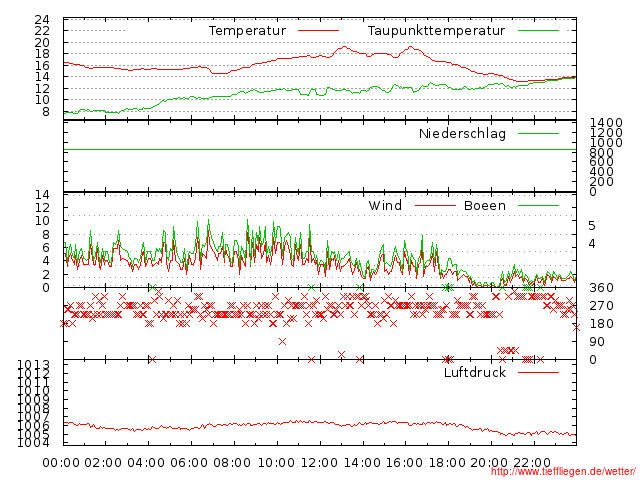The image size is (640, 480).
Task: Click the 360 wind direction axis value
Action: pos(601,288)
